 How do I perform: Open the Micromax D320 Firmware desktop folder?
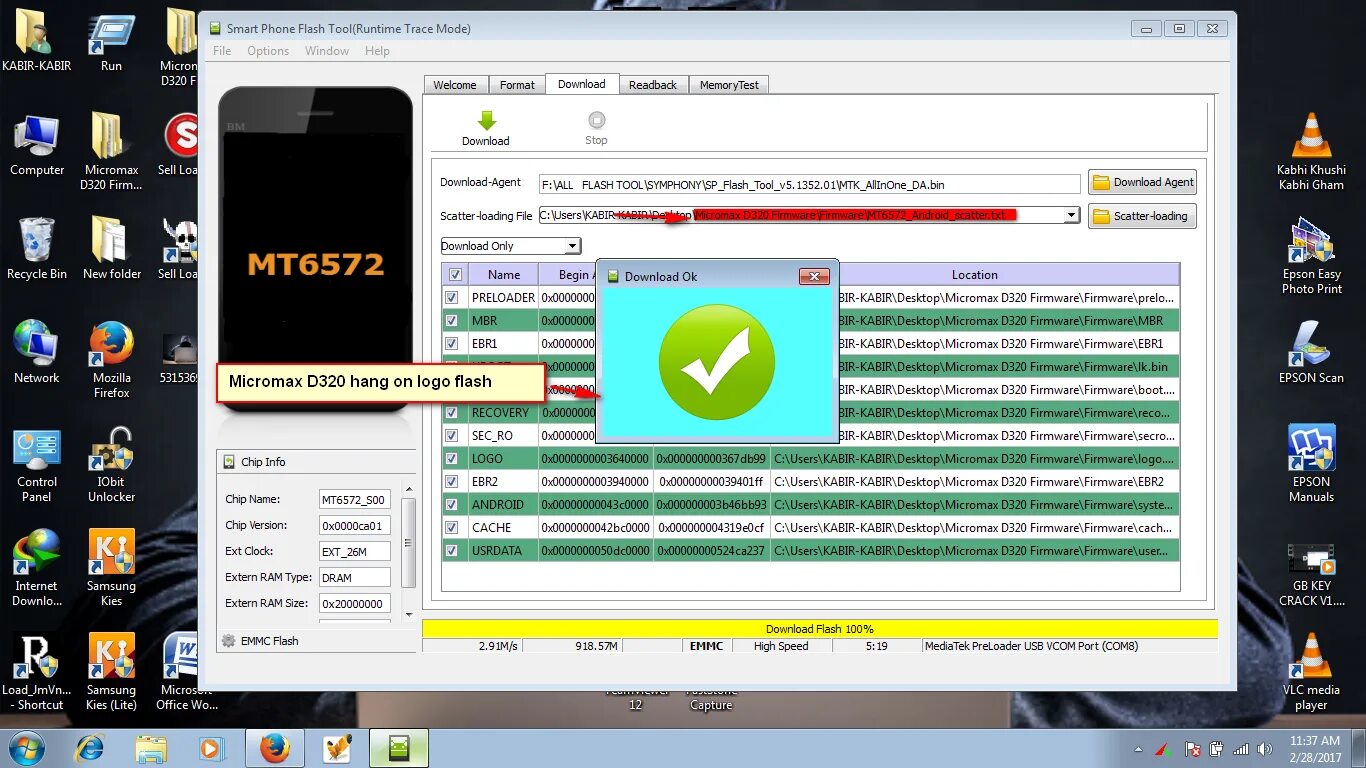(111, 152)
